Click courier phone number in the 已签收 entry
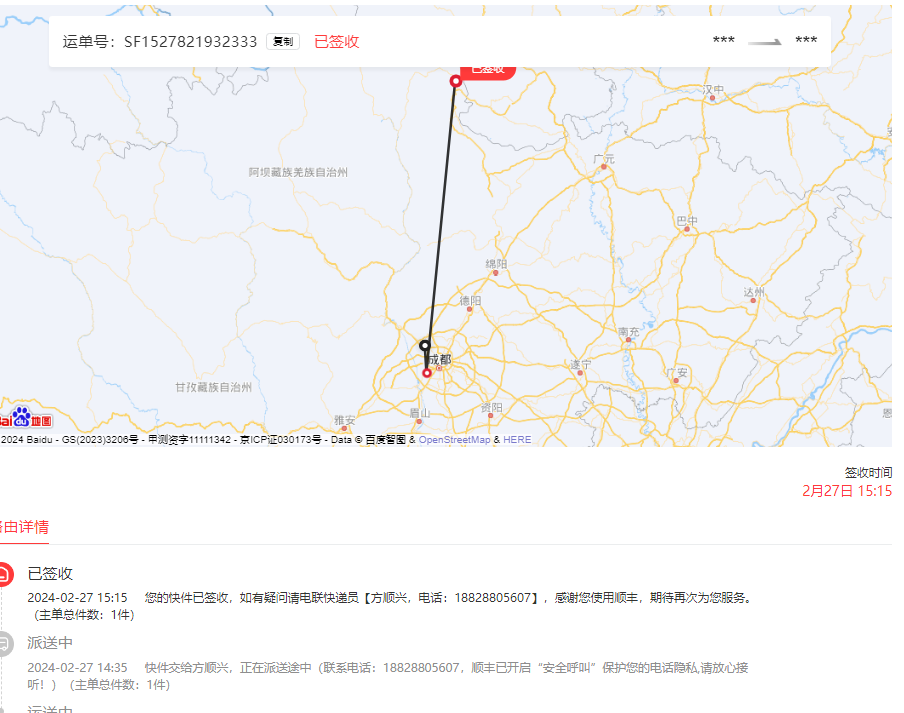The height and width of the screenshot is (713, 904). pos(492,598)
